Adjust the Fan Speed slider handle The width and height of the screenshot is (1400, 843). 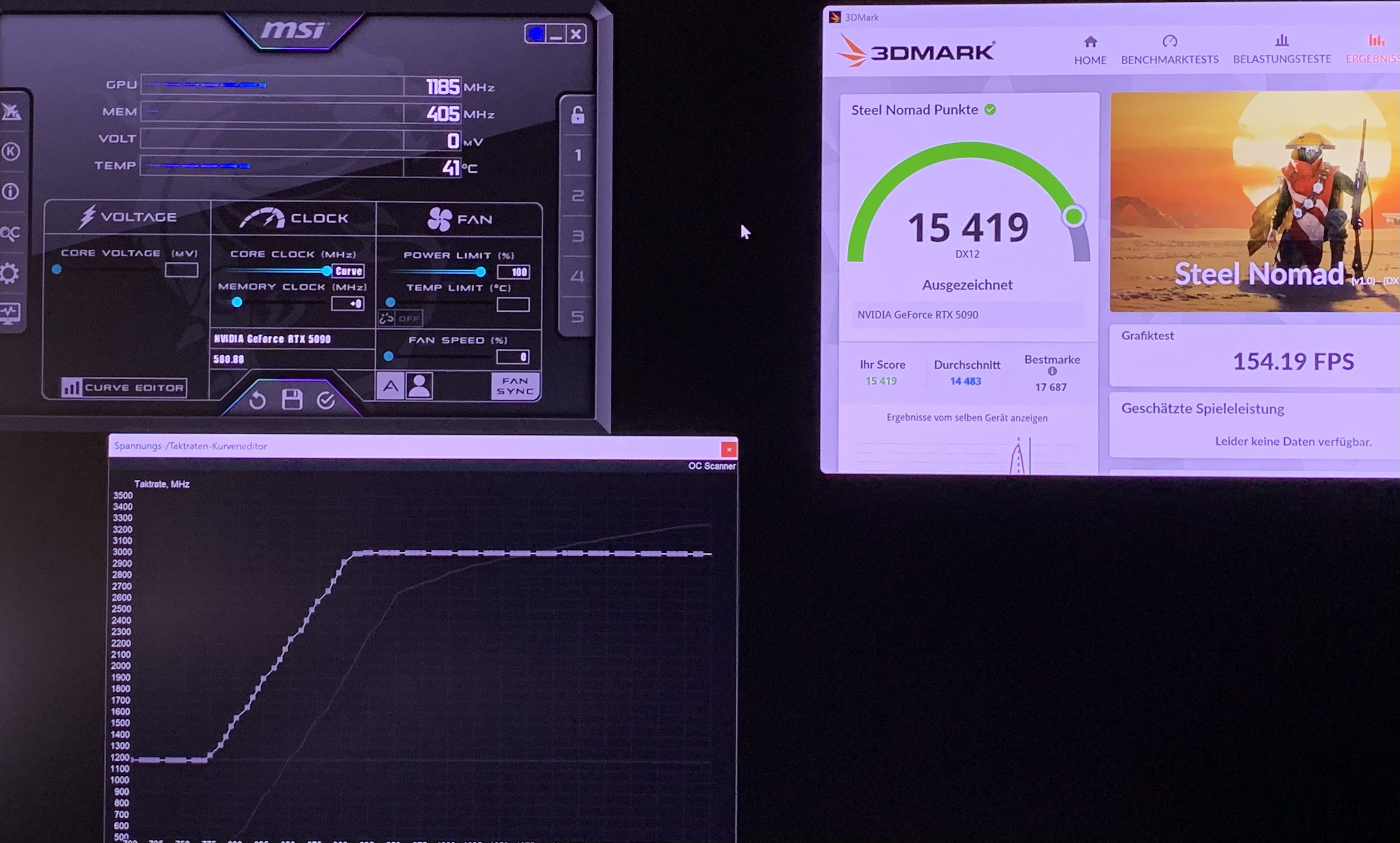[x=388, y=356]
